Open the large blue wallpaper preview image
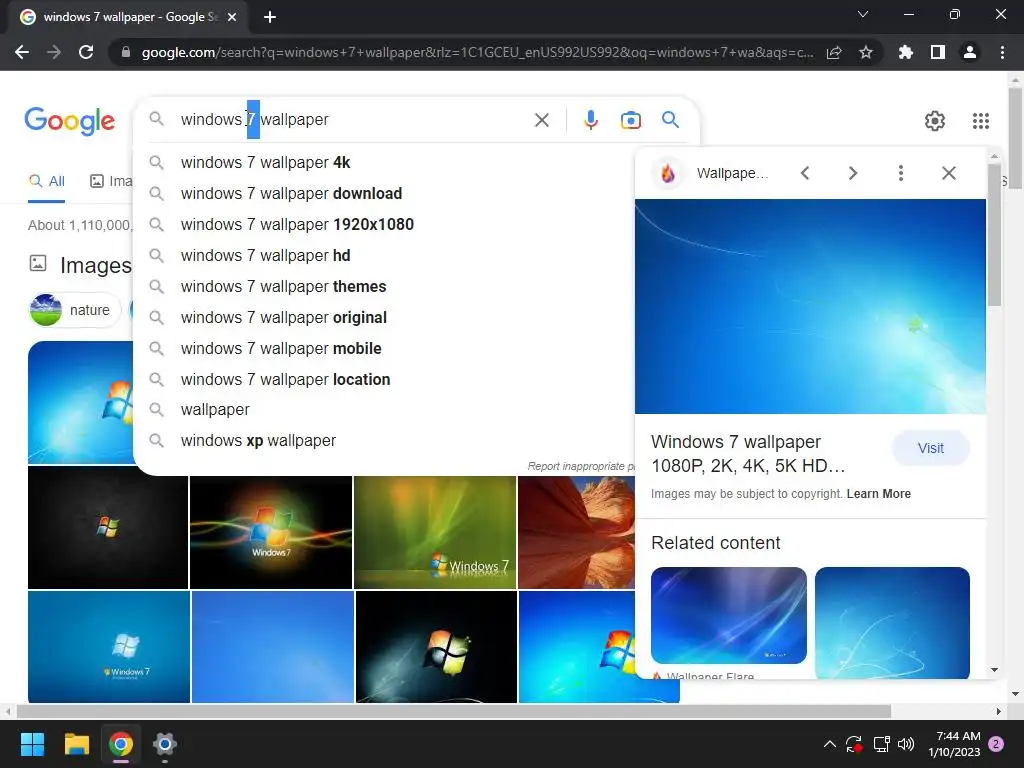The image size is (1024, 768). (810, 306)
